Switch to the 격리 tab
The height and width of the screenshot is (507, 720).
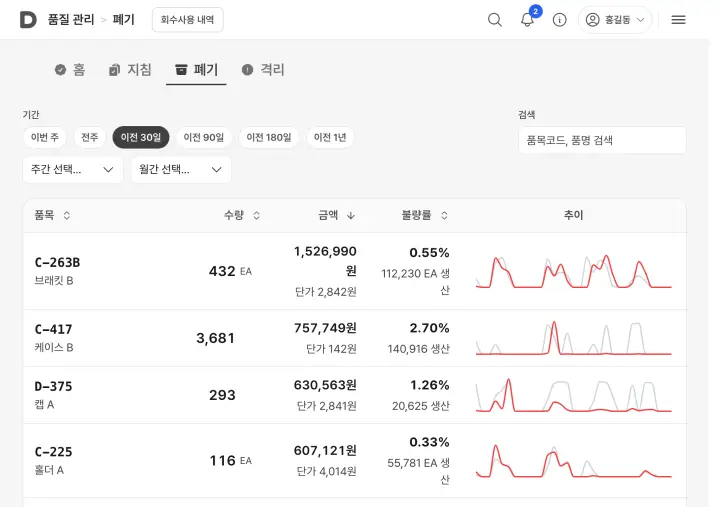(263, 70)
